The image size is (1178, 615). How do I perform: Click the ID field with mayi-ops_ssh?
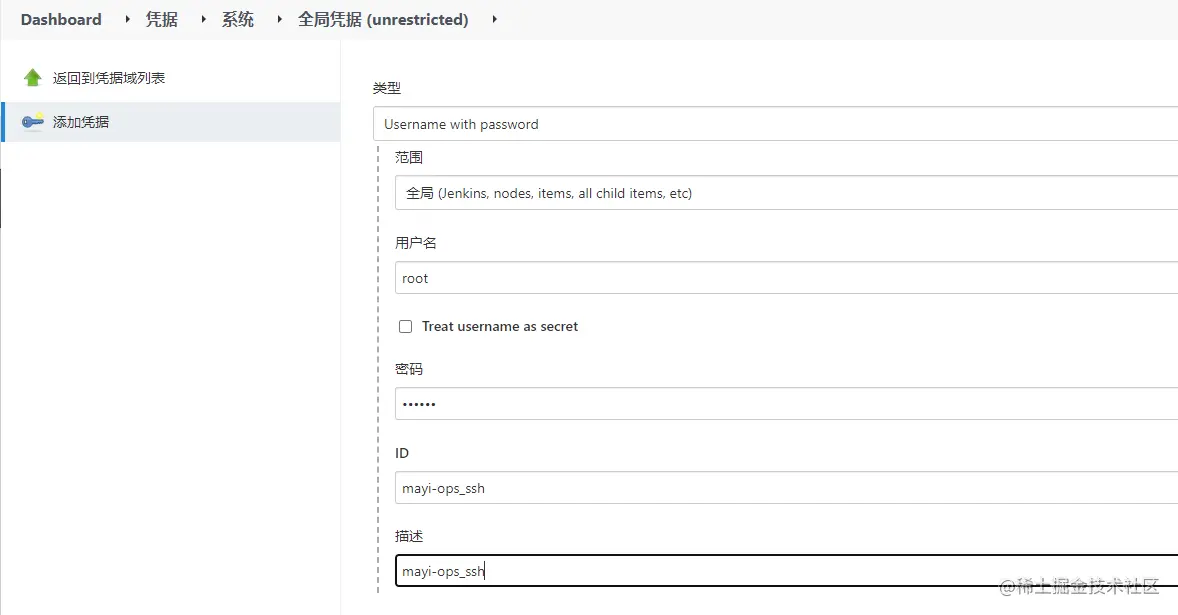pos(785,488)
